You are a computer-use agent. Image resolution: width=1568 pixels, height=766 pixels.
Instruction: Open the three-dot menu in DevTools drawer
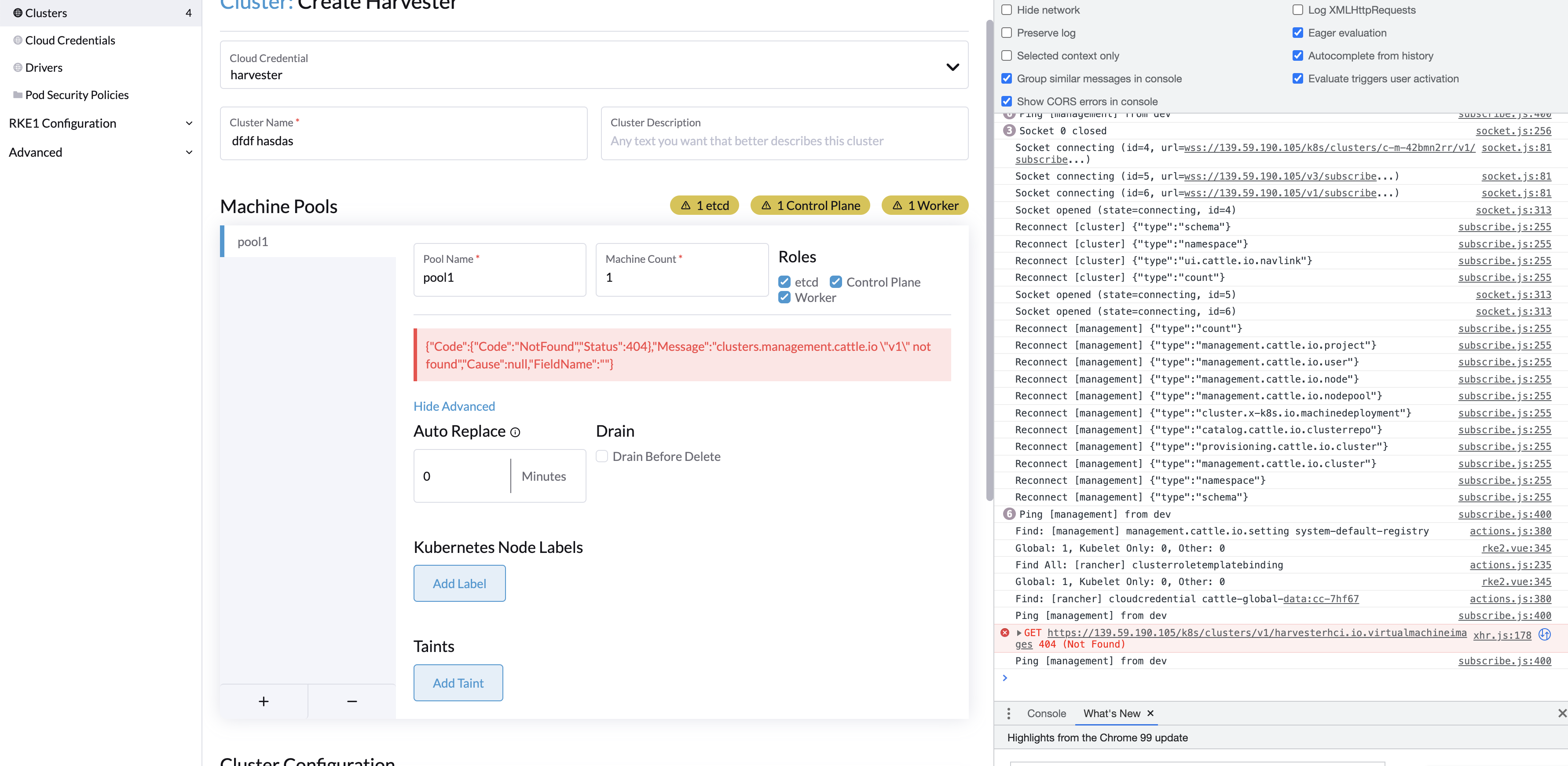(x=1009, y=713)
